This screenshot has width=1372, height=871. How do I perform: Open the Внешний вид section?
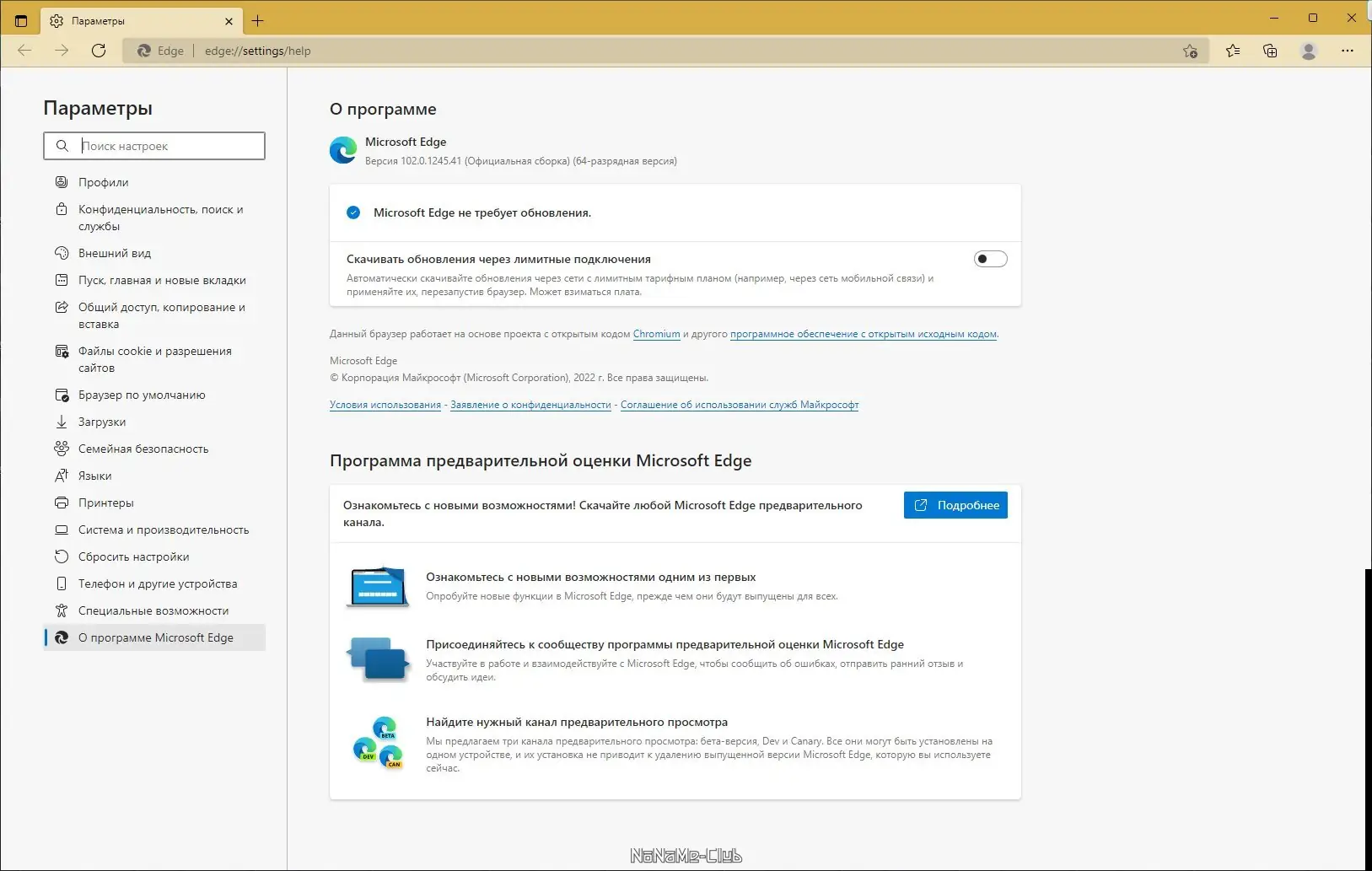pos(154,253)
